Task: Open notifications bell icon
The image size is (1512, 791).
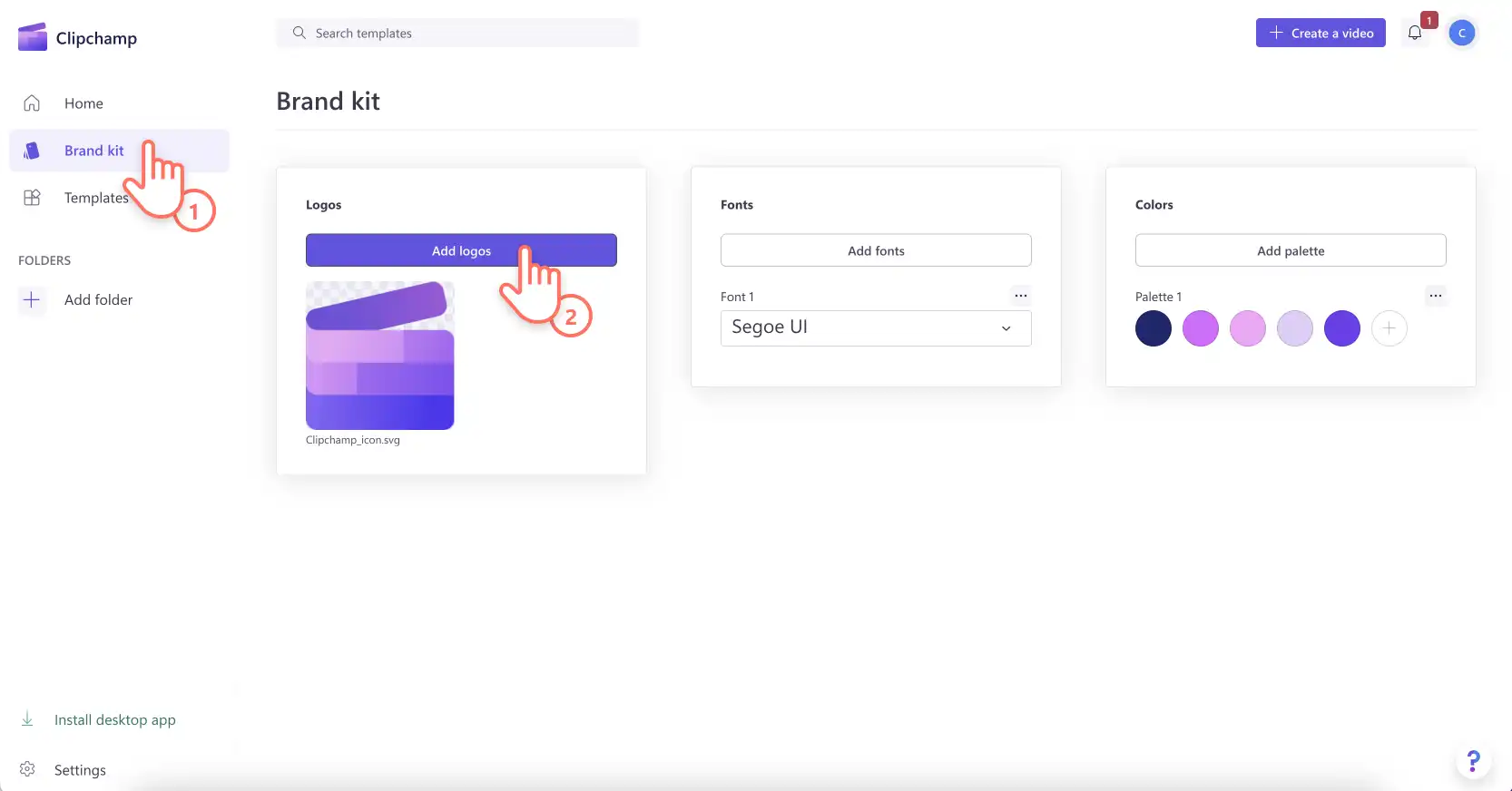Action: [1415, 34]
